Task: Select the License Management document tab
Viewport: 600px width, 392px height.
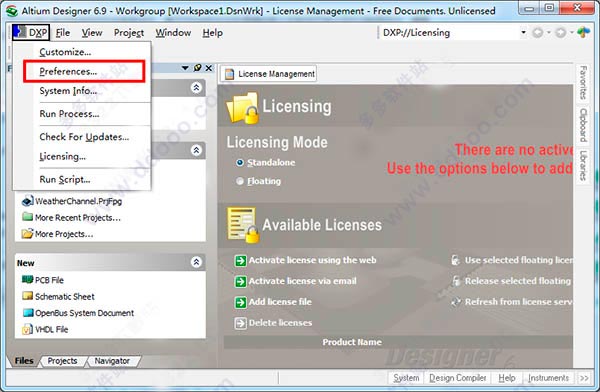Action: [269, 74]
